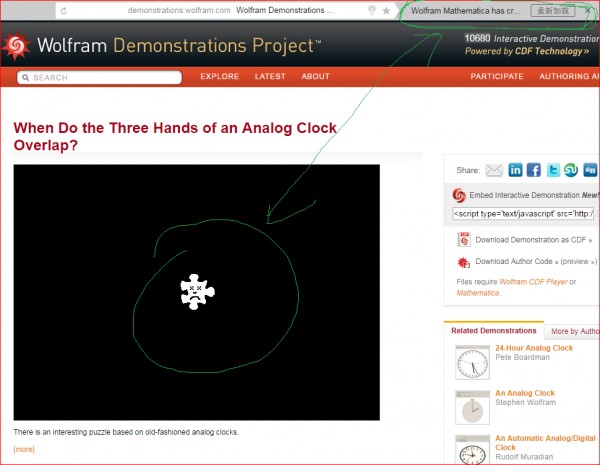Click author name Rudolf Muradian
Image resolution: width=600 pixels, height=465 pixels.
click(524, 457)
